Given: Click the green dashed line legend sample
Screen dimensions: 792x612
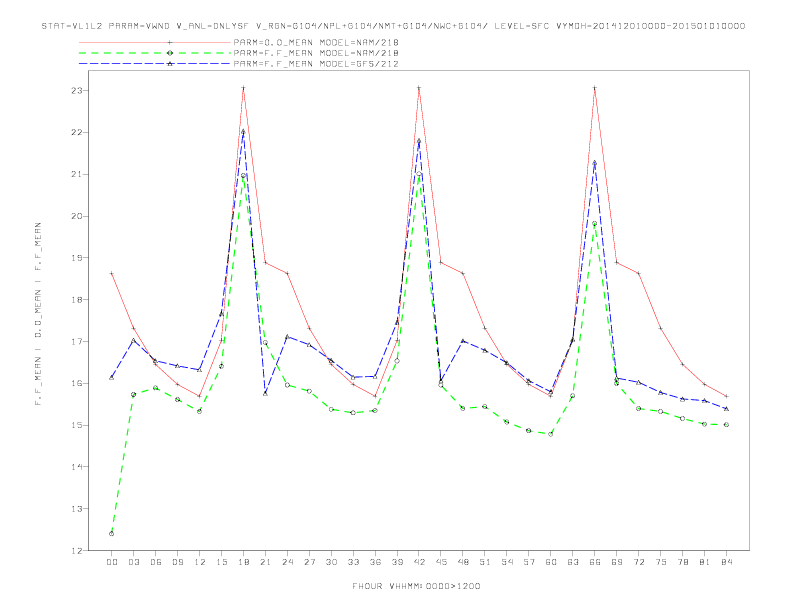Looking at the screenshot, I should [x=155, y=53].
